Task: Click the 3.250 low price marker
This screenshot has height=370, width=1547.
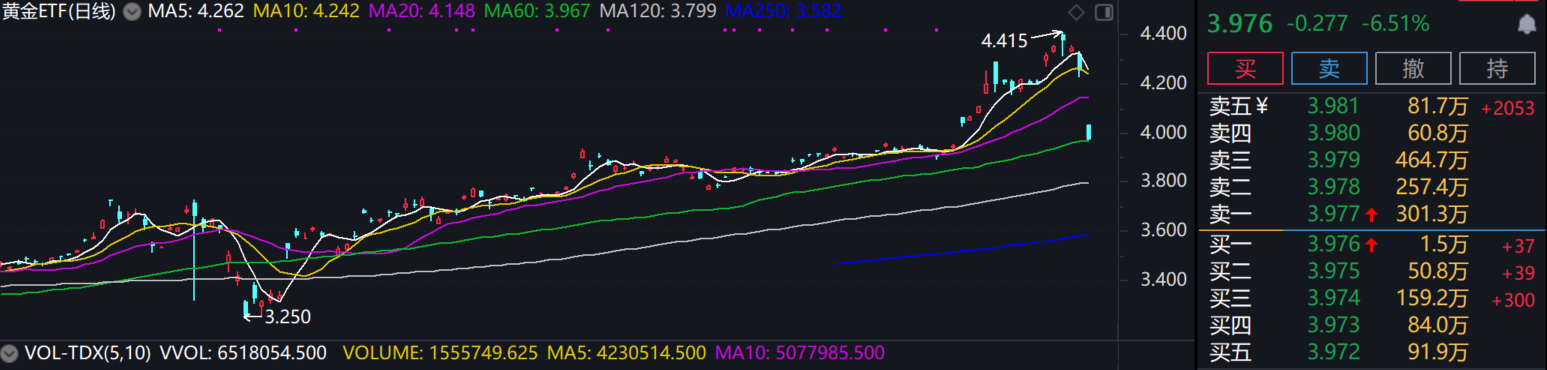Action: pyautogui.click(x=287, y=317)
